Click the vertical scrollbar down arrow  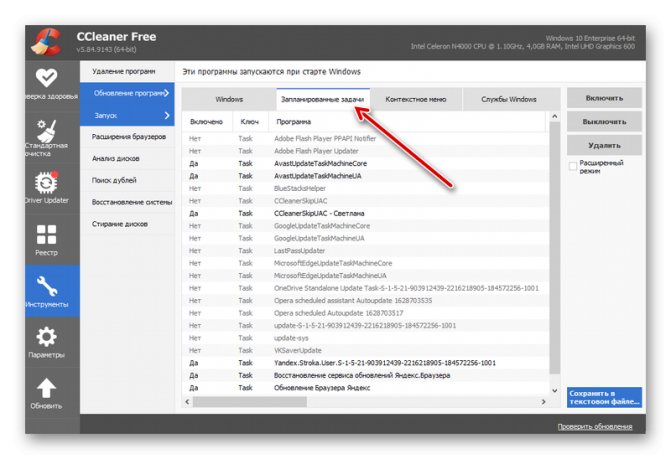(555, 391)
